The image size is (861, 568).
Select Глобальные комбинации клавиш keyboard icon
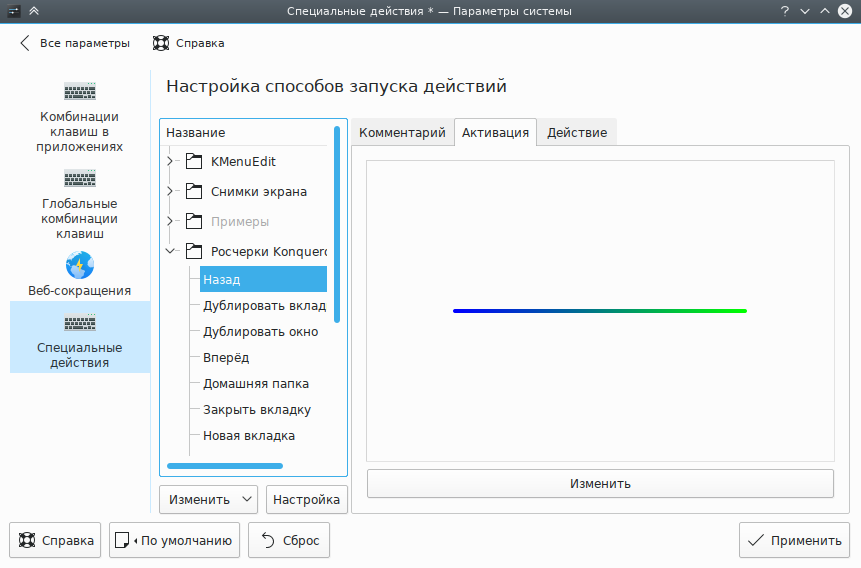(x=80, y=179)
